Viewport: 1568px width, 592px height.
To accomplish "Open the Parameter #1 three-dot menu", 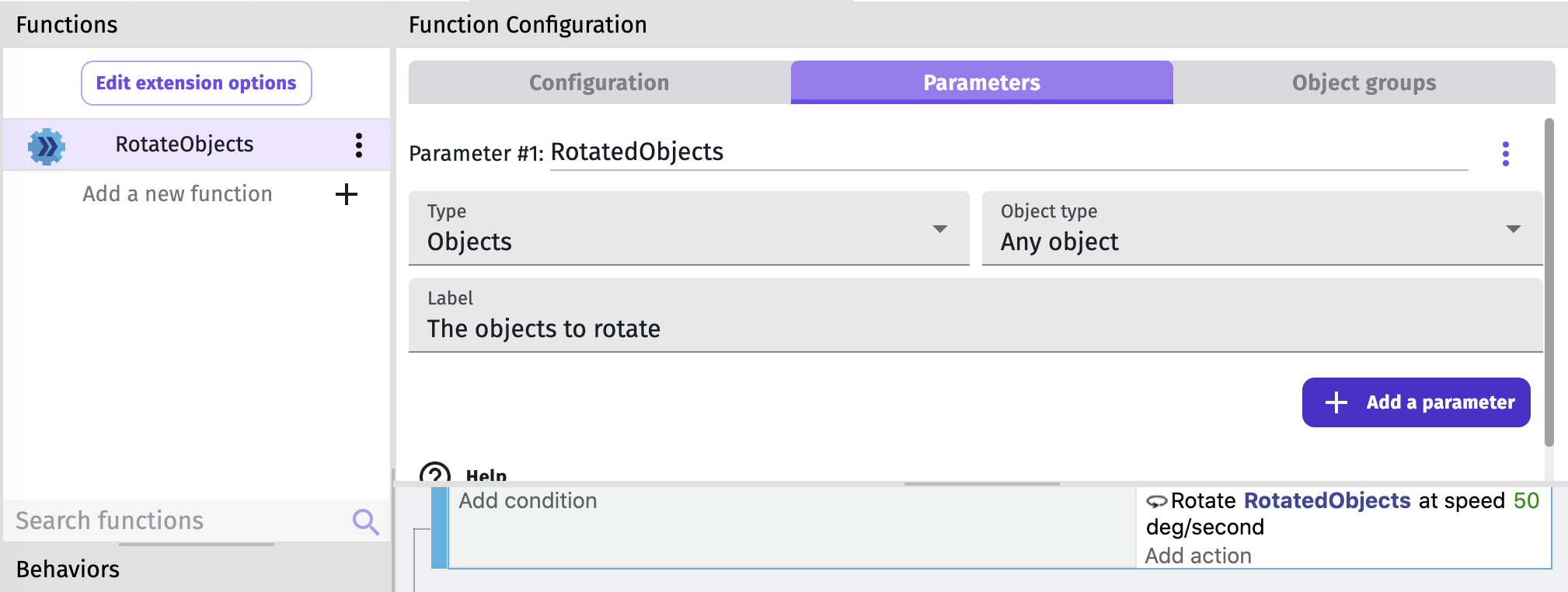I will pyautogui.click(x=1505, y=154).
